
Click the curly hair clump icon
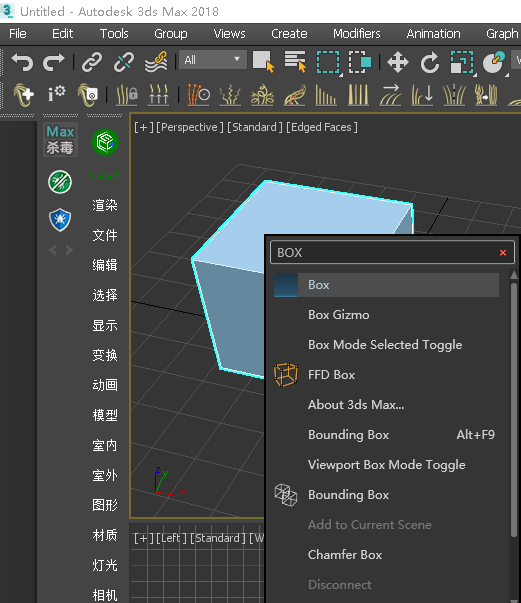point(262,95)
